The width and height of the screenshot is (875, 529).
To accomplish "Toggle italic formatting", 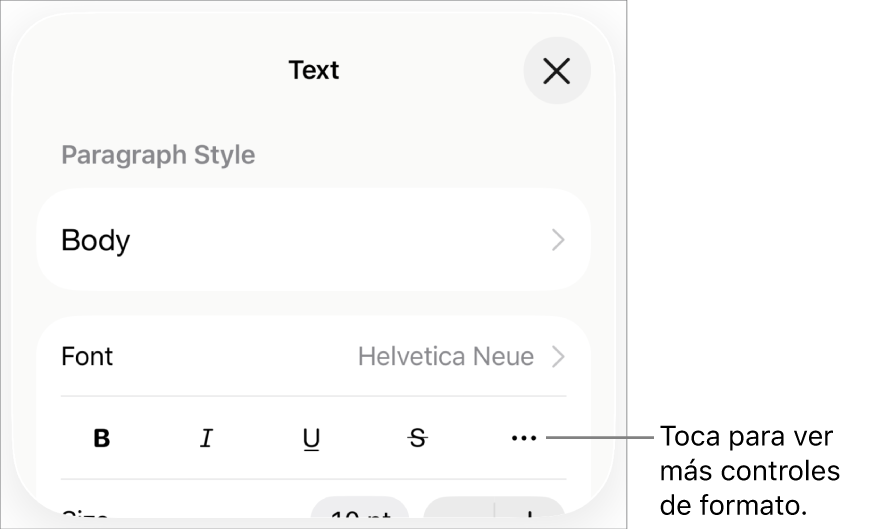I will (206, 438).
